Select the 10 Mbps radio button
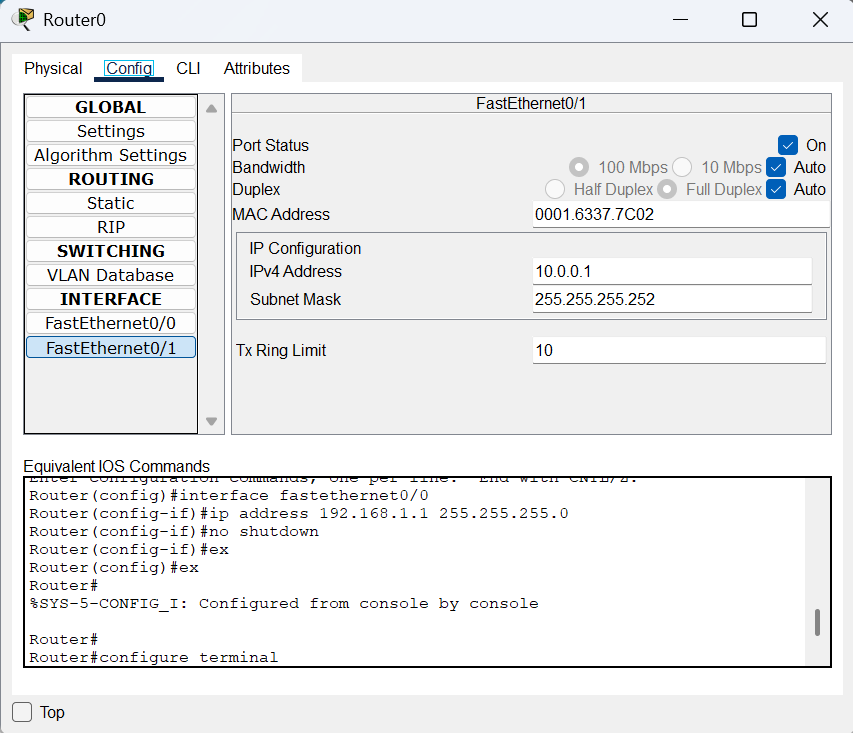 (682, 167)
